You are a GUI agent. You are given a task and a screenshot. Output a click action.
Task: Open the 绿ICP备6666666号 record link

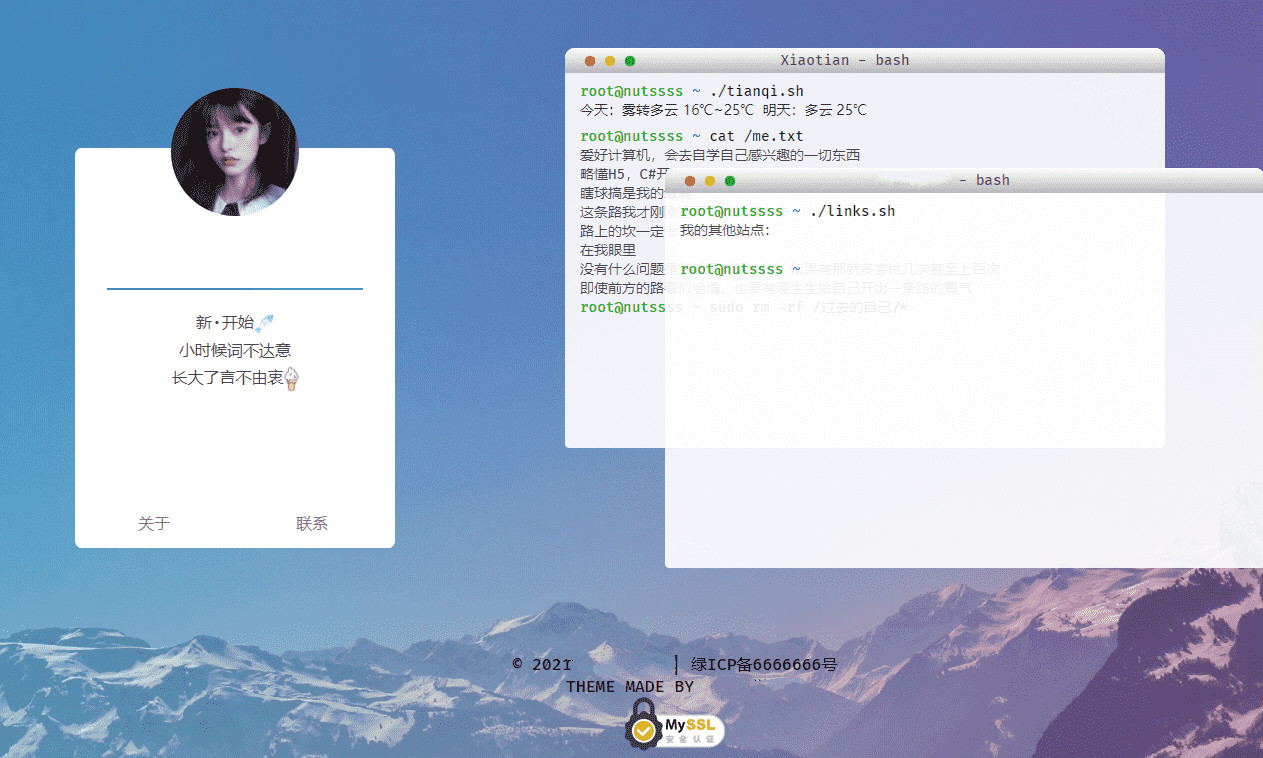click(763, 664)
